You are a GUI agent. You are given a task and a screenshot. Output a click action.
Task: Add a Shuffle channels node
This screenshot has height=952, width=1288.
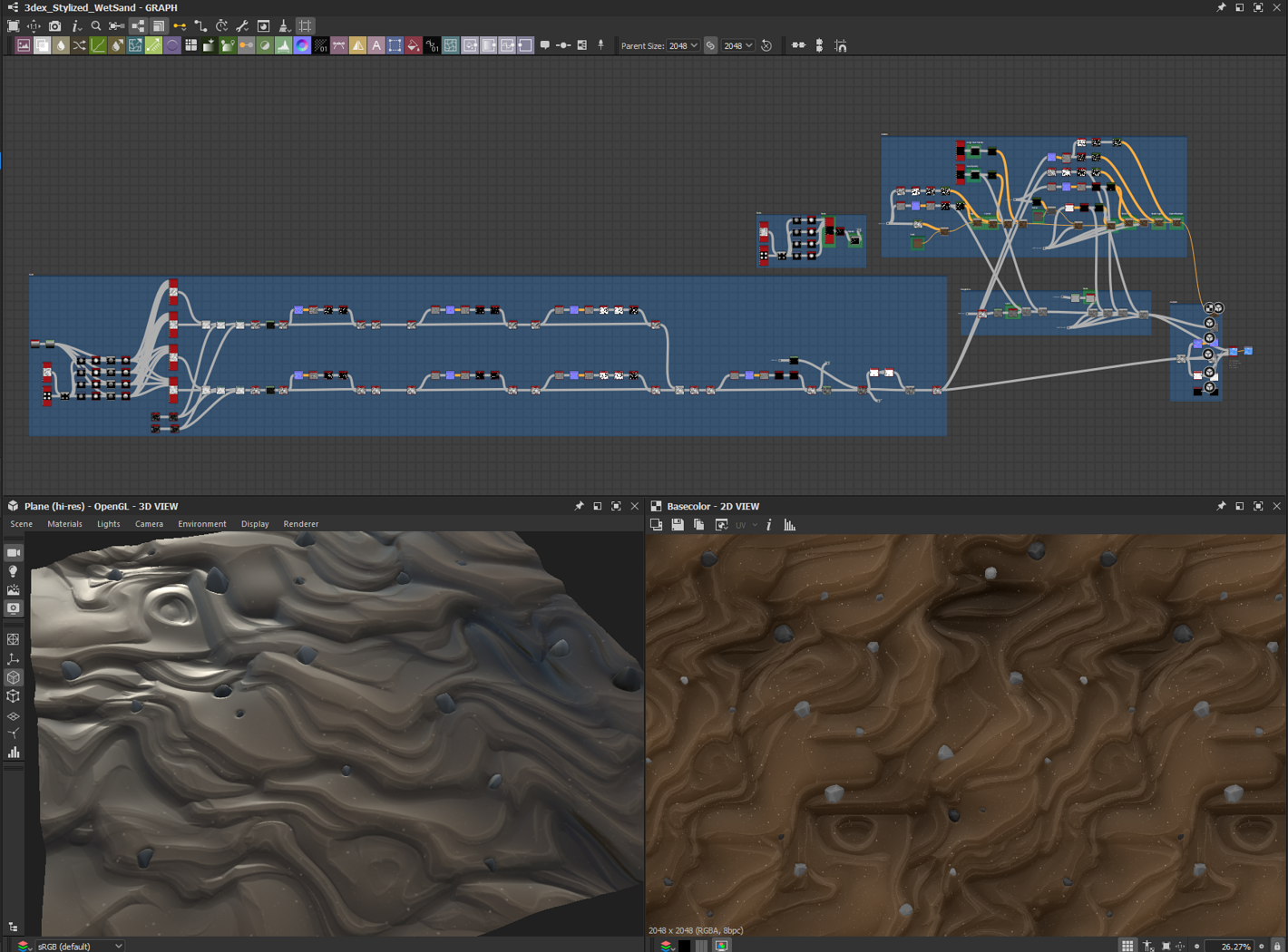pyautogui.click(x=79, y=45)
